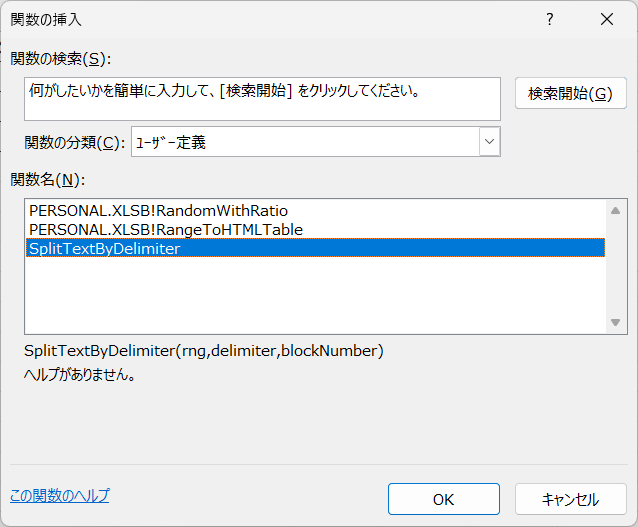Click the scroll up arrow in function list

tap(615, 210)
